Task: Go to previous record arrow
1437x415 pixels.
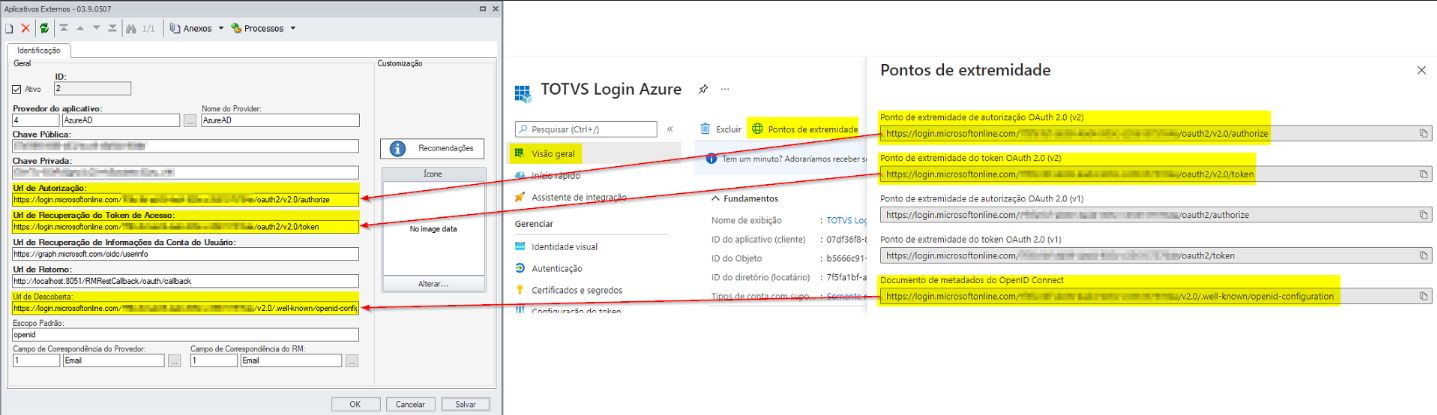Action: pyautogui.click(x=80, y=28)
